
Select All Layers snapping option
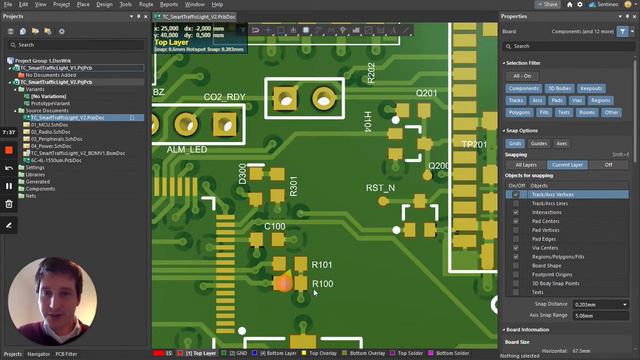click(x=526, y=165)
